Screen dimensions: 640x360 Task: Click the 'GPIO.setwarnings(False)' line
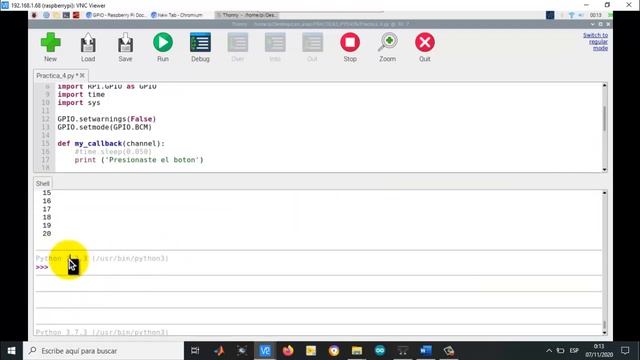point(107,119)
